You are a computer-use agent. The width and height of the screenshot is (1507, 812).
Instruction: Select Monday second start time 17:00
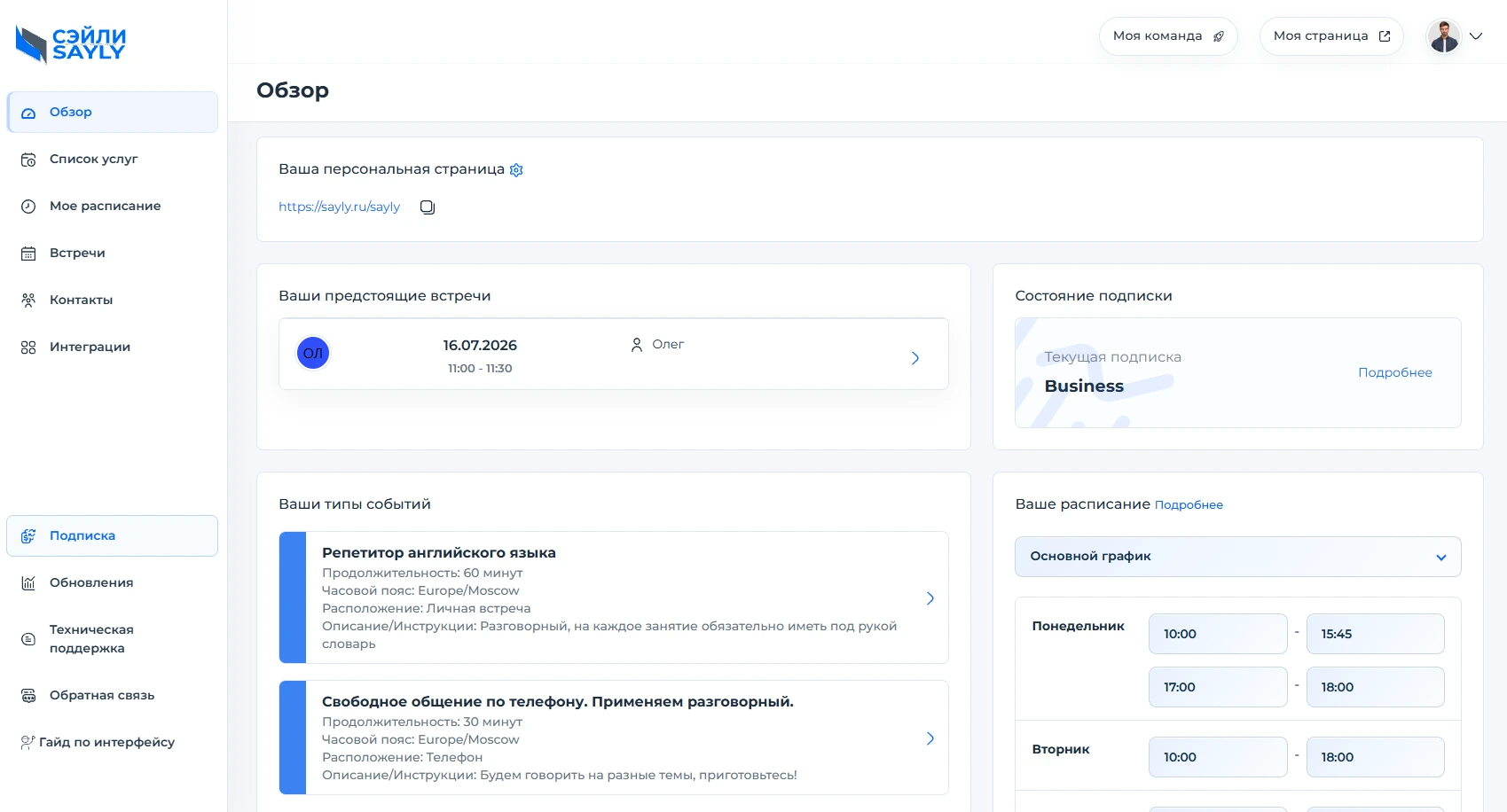pyautogui.click(x=1218, y=687)
